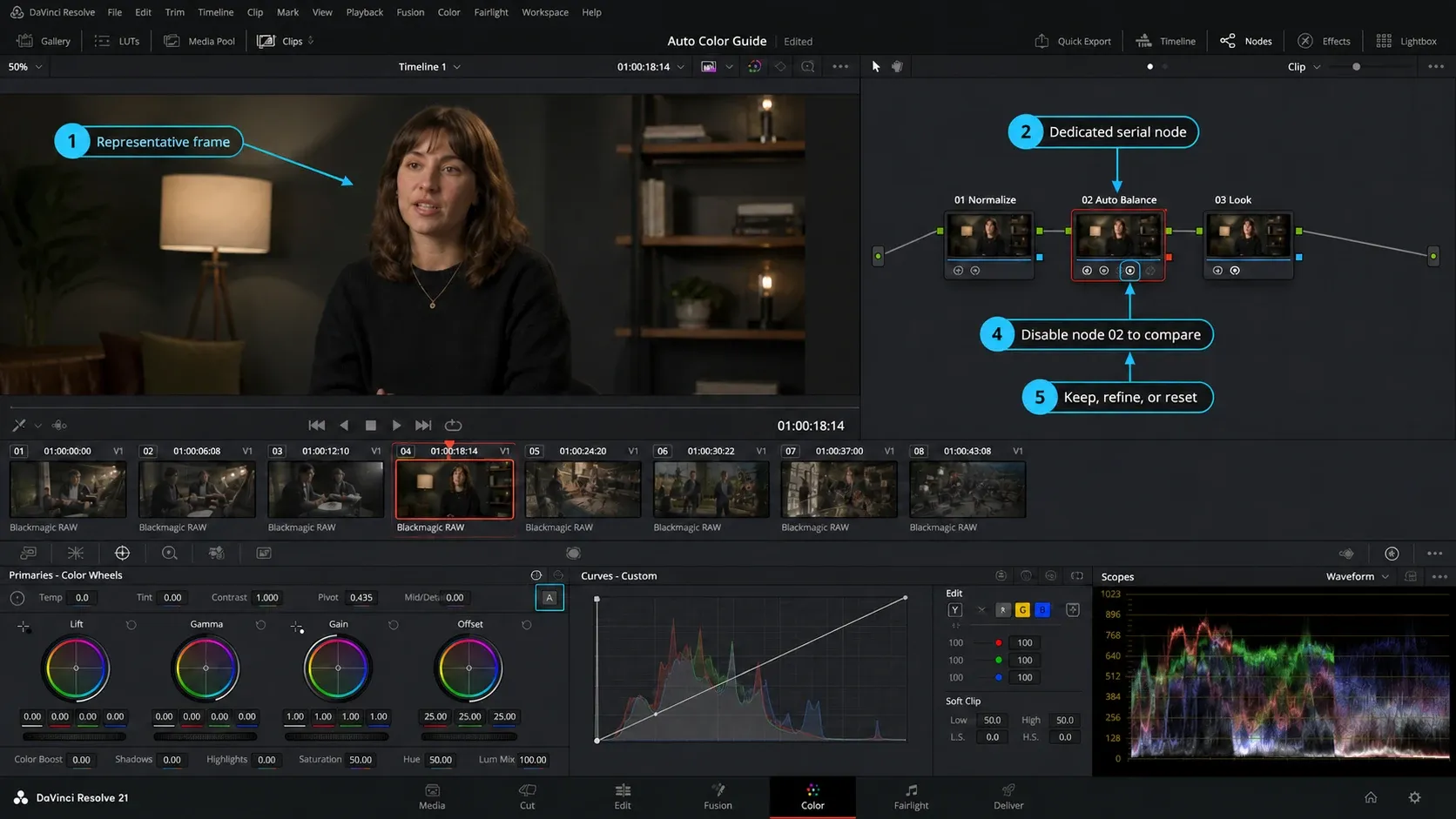Toggle the Timeline panel button
1456x819 pixels.
click(x=1166, y=41)
